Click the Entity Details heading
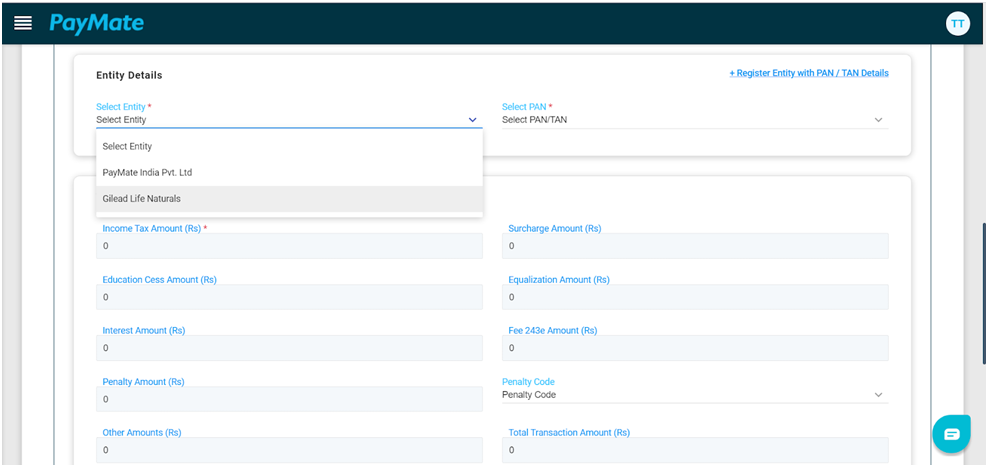This screenshot has height=467, width=988. 129,75
